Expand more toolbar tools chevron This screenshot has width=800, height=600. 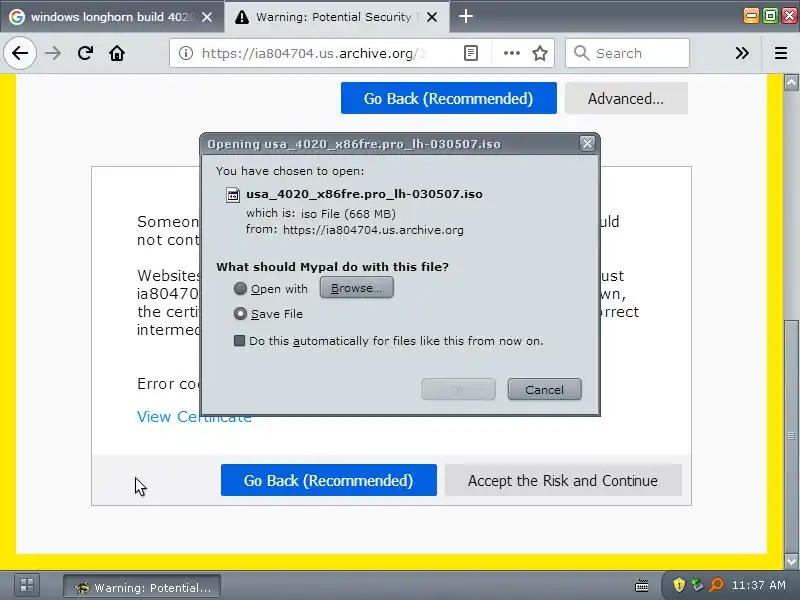(742, 53)
